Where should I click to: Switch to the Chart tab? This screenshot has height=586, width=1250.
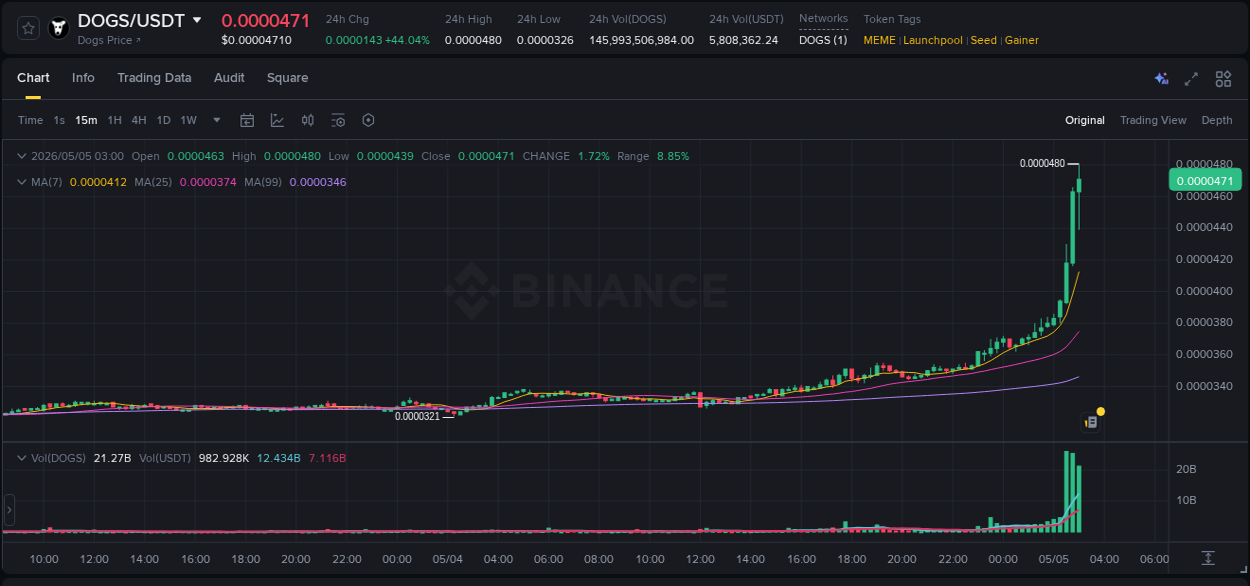[33, 78]
